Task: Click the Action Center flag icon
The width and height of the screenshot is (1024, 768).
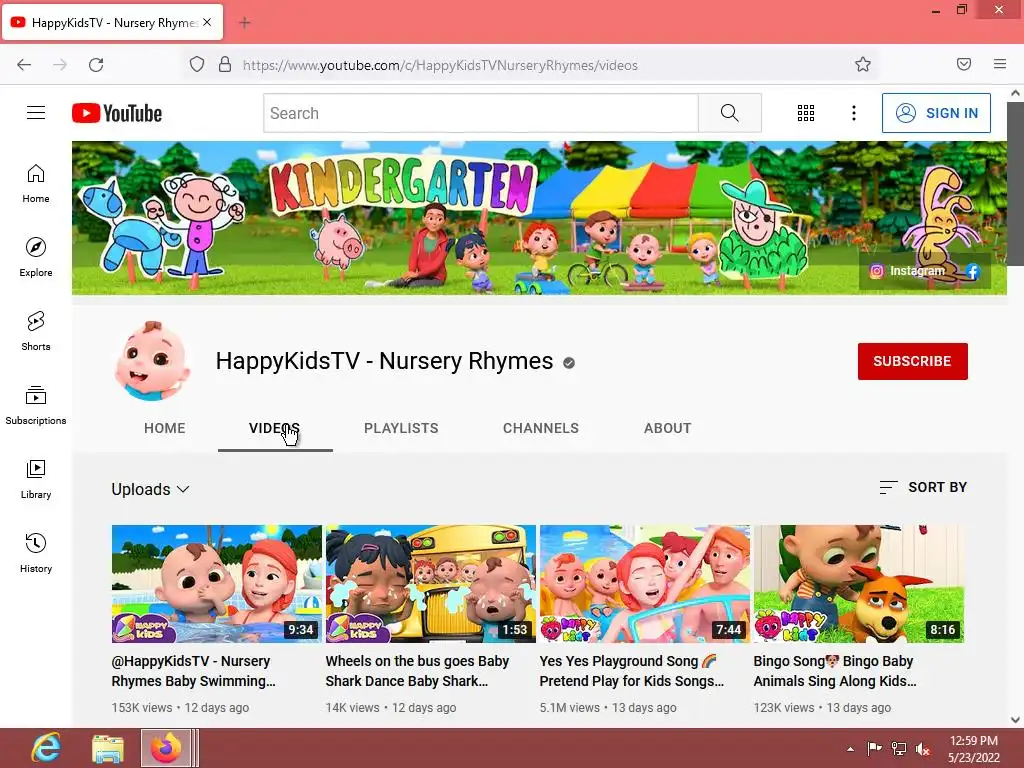Action: click(874, 748)
